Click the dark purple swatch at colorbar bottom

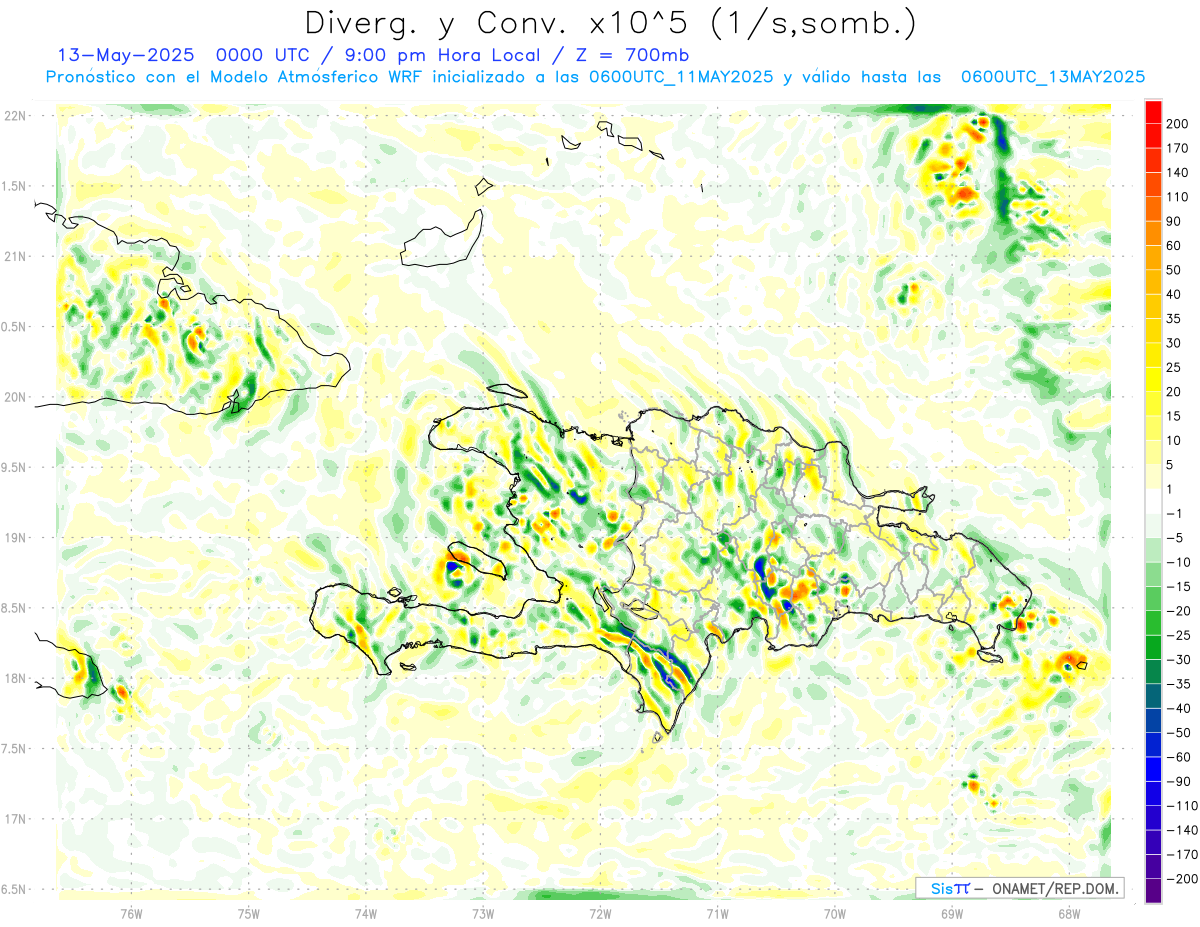click(1153, 890)
